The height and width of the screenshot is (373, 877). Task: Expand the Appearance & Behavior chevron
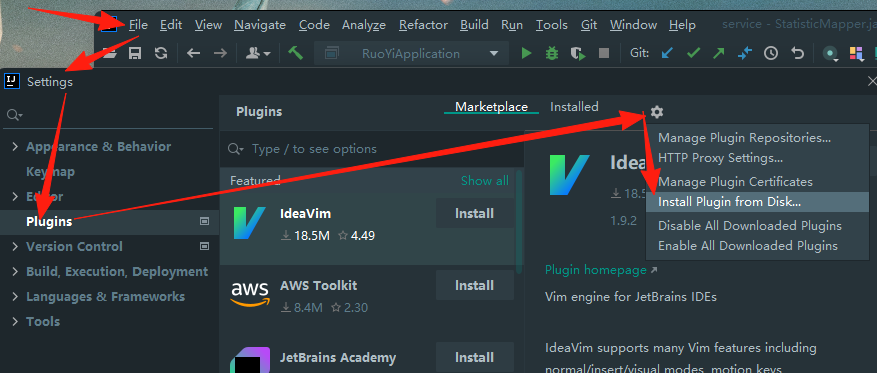[x=15, y=147]
